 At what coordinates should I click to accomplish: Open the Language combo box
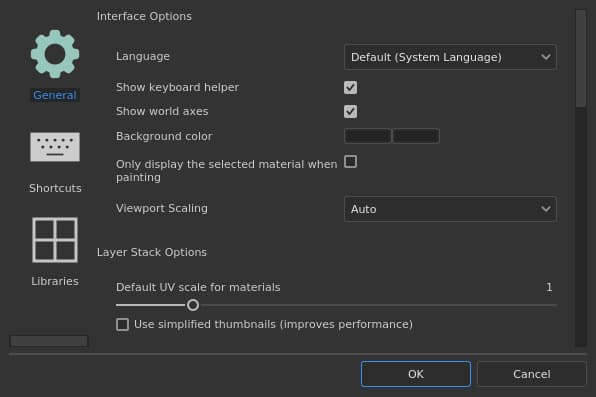point(450,57)
